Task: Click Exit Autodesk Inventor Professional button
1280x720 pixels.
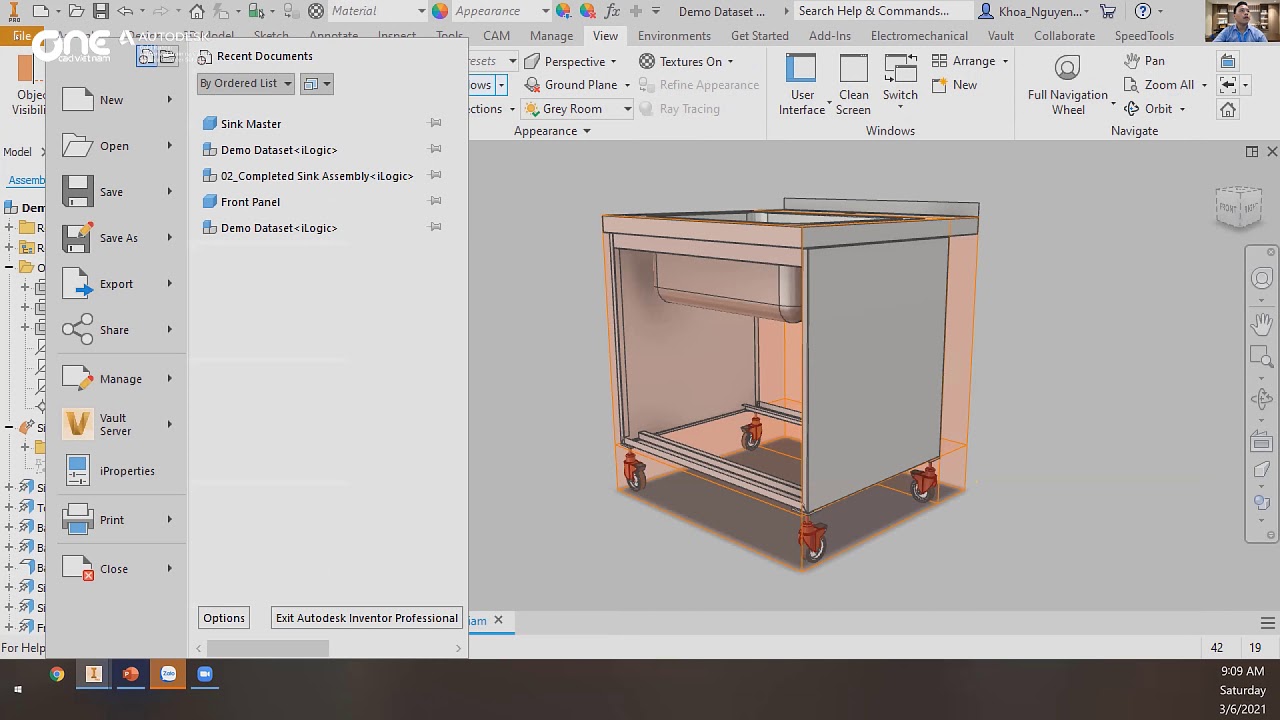Action: (x=367, y=618)
